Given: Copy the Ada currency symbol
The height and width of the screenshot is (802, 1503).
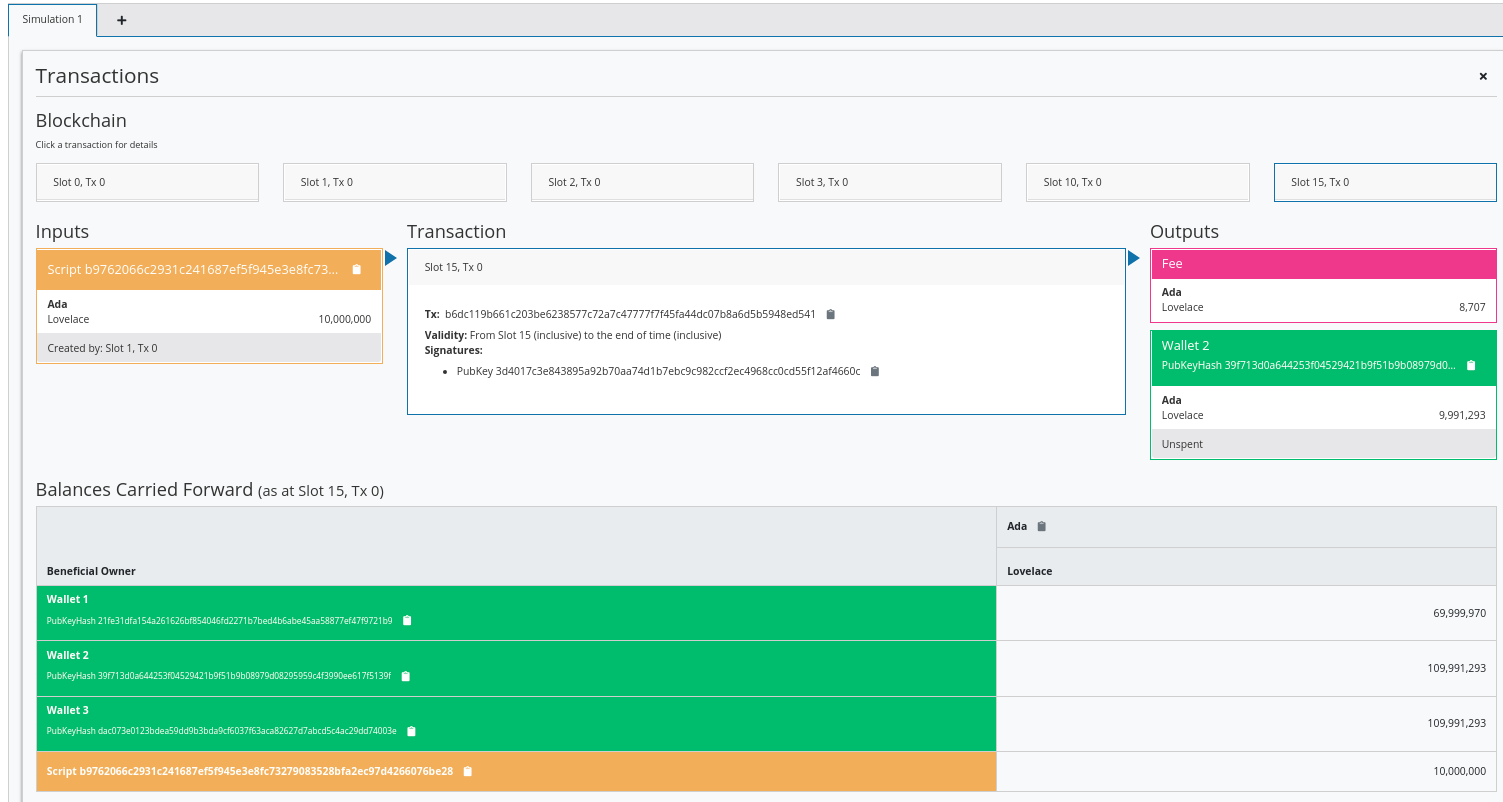Looking at the screenshot, I should coord(1041,527).
